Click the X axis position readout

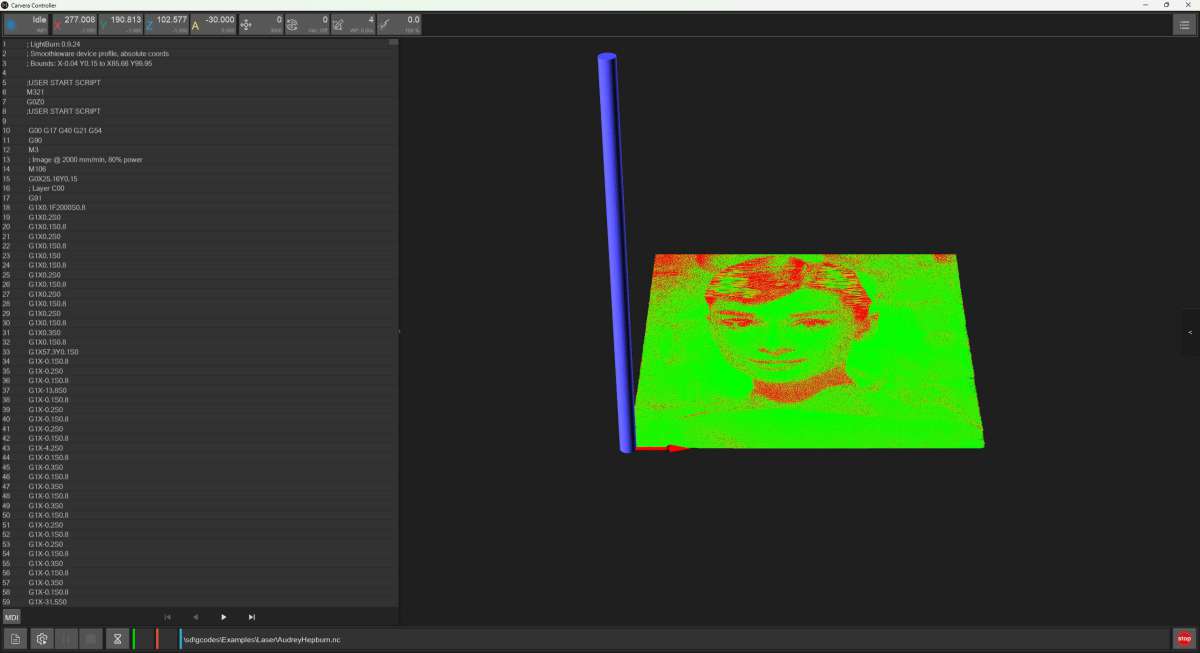point(78,20)
